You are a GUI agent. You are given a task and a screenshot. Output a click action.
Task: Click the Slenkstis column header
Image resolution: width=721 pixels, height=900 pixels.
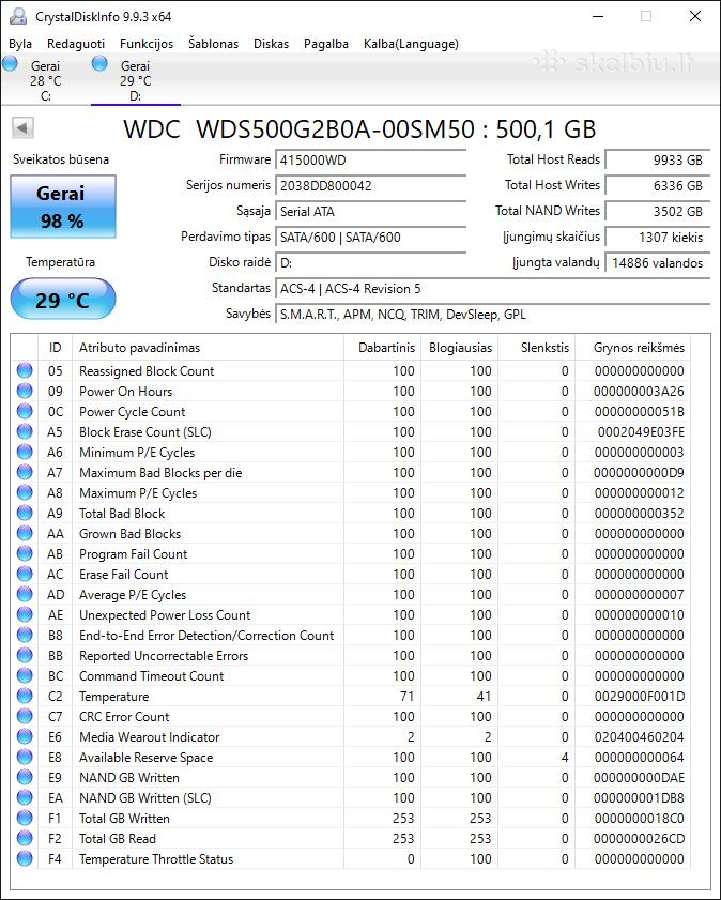point(537,347)
